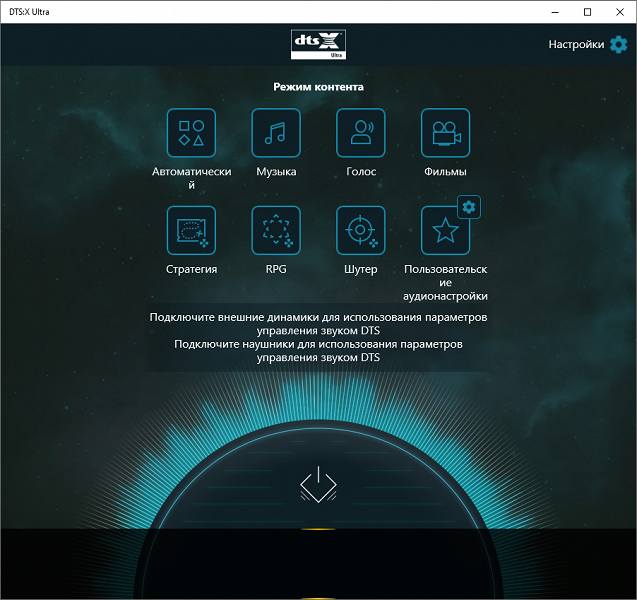This screenshot has width=637, height=600.
Task: Click the Шутер label
Action: [361, 269]
